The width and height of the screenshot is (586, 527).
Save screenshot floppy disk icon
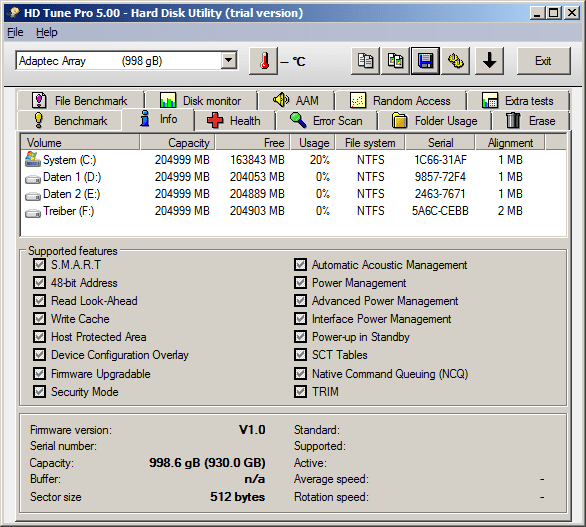(x=425, y=61)
